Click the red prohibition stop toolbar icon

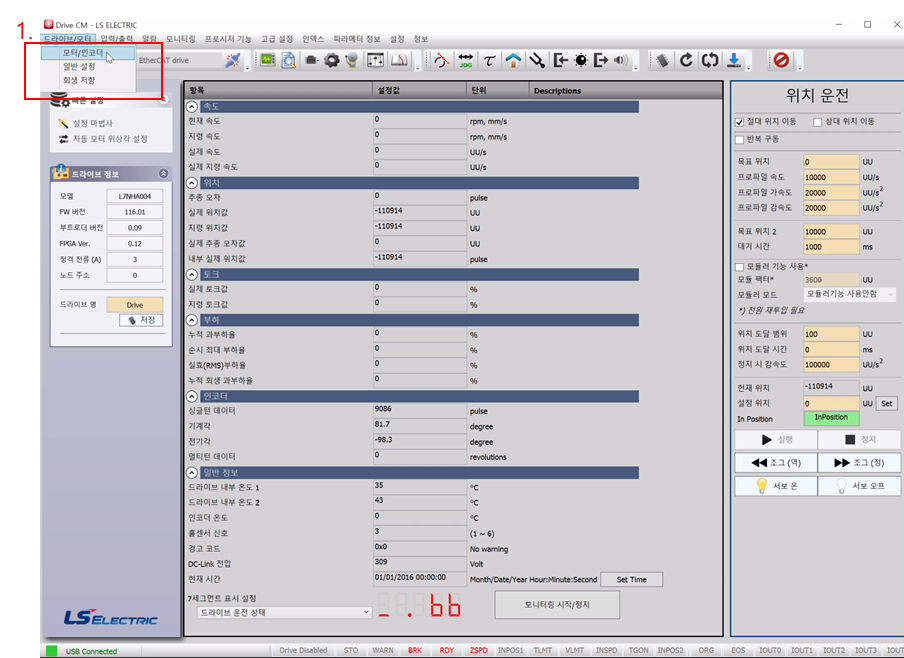[x=782, y=61]
